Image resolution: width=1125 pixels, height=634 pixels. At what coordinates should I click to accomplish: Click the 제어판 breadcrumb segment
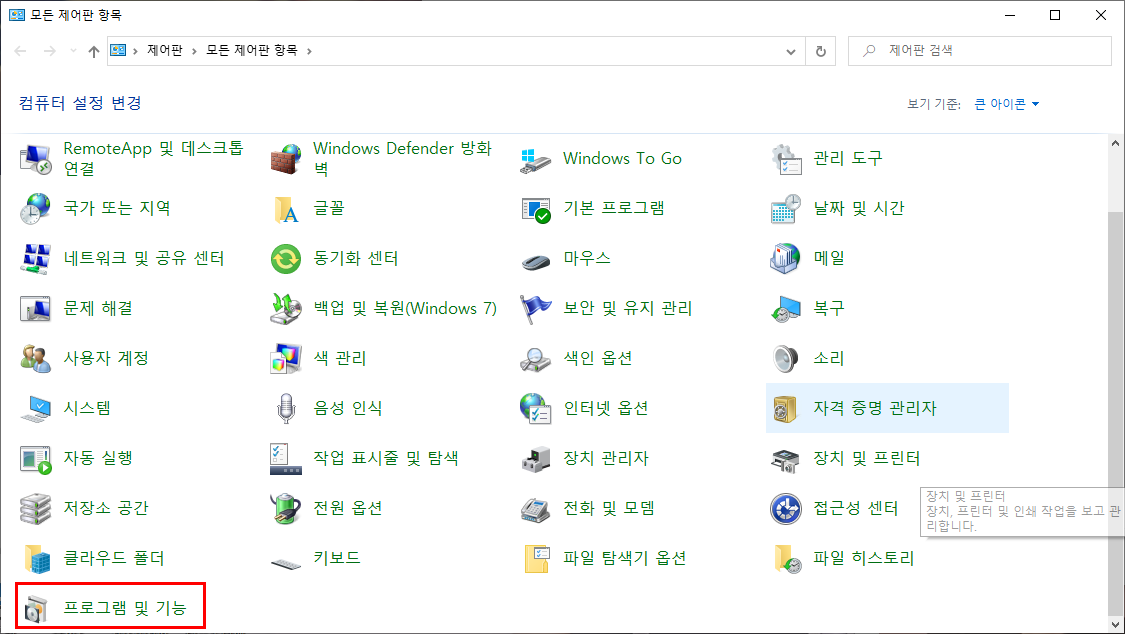tap(164, 50)
